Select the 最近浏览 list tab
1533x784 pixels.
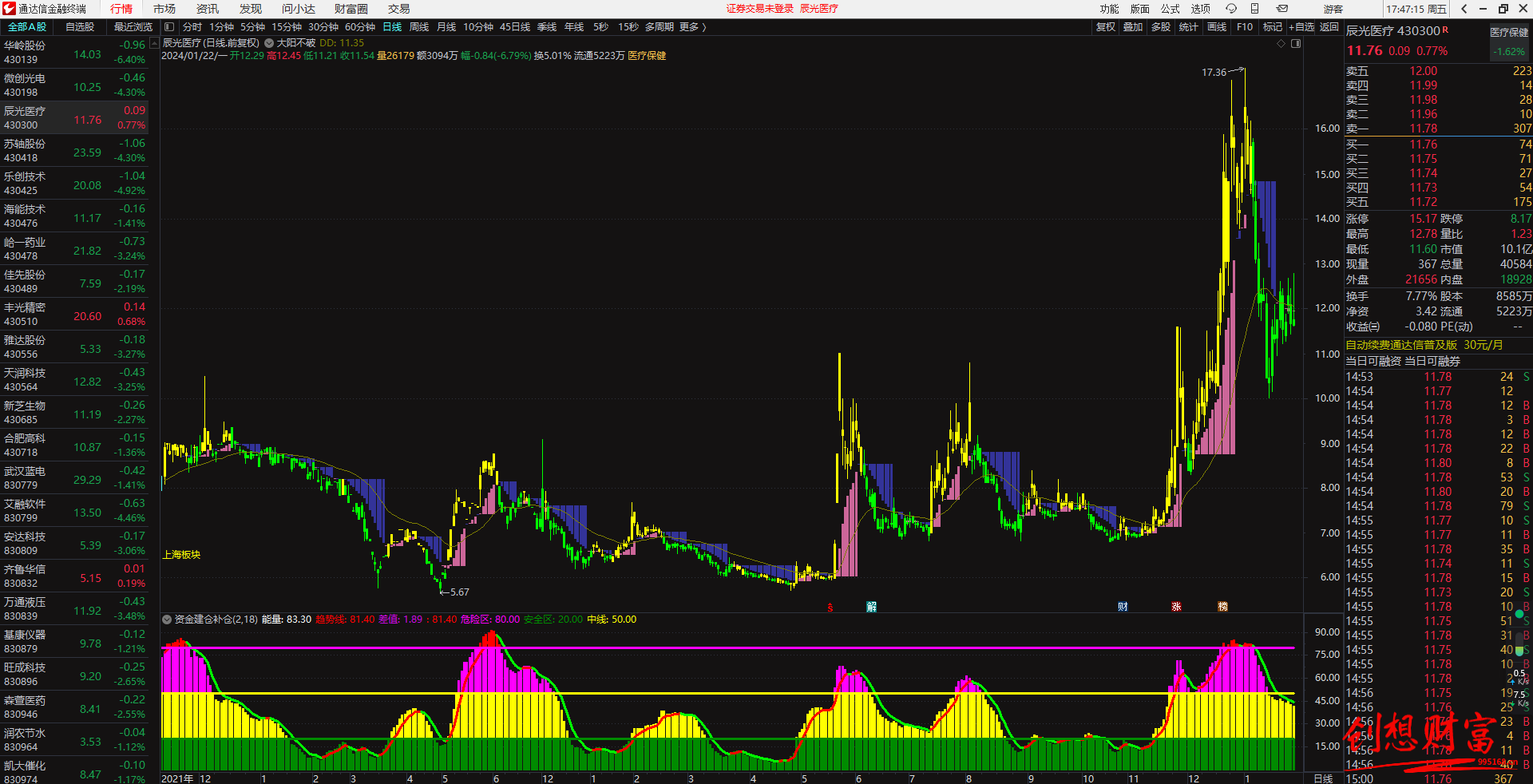(133, 27)
